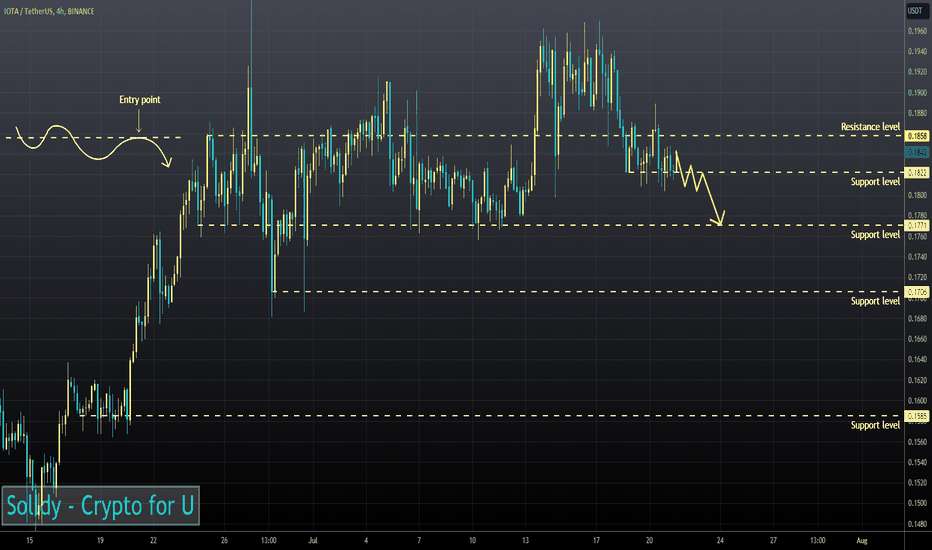The height and width of the screenshot is (550, 932).
Task: Click the '10' date on time axis
Action: (x=472, y=540)
